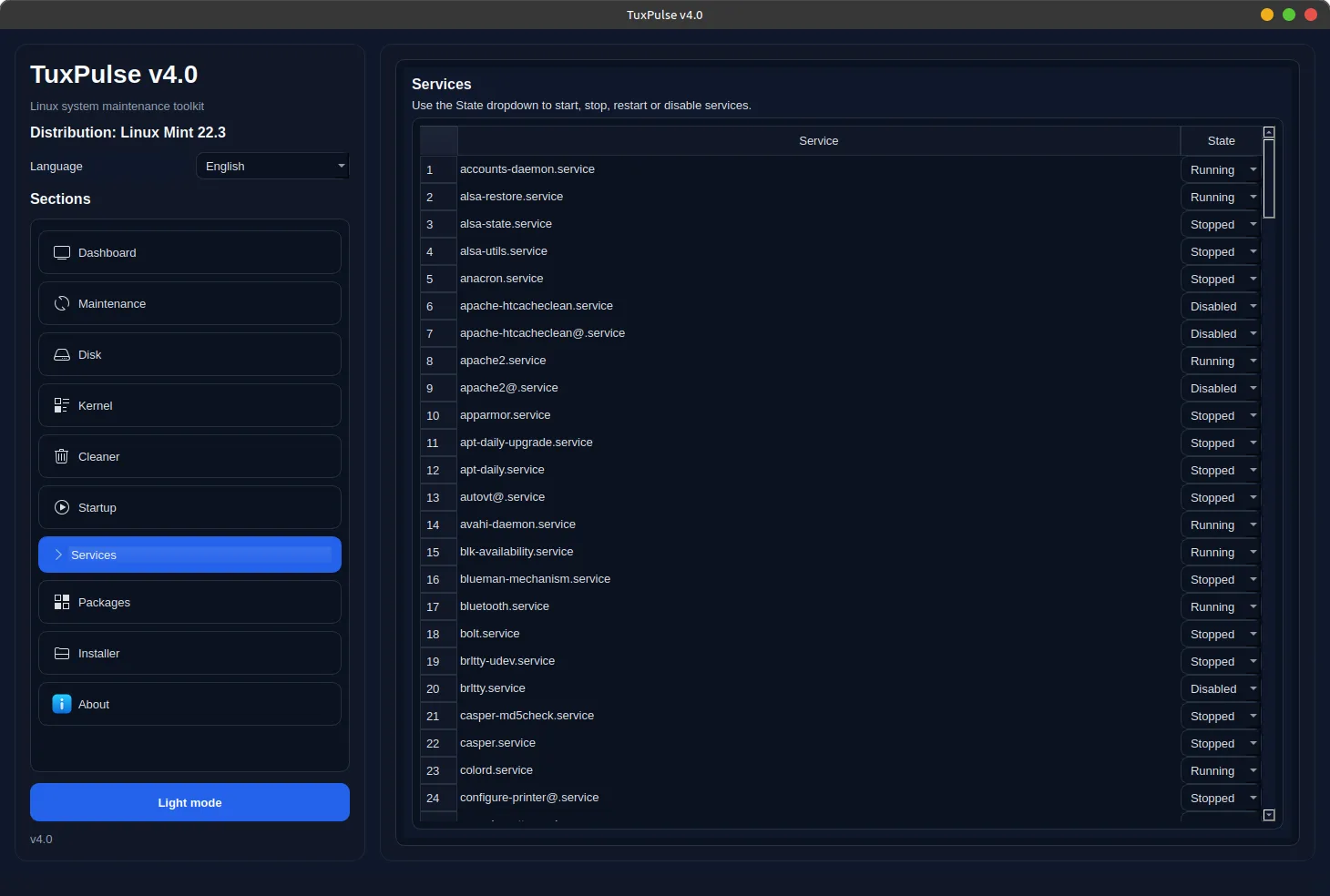Image resolution: width=1330 pixels, height=896 pixels.
Task: Change state of bluetooth.service via dropdown
Action: pos(1221,606)
